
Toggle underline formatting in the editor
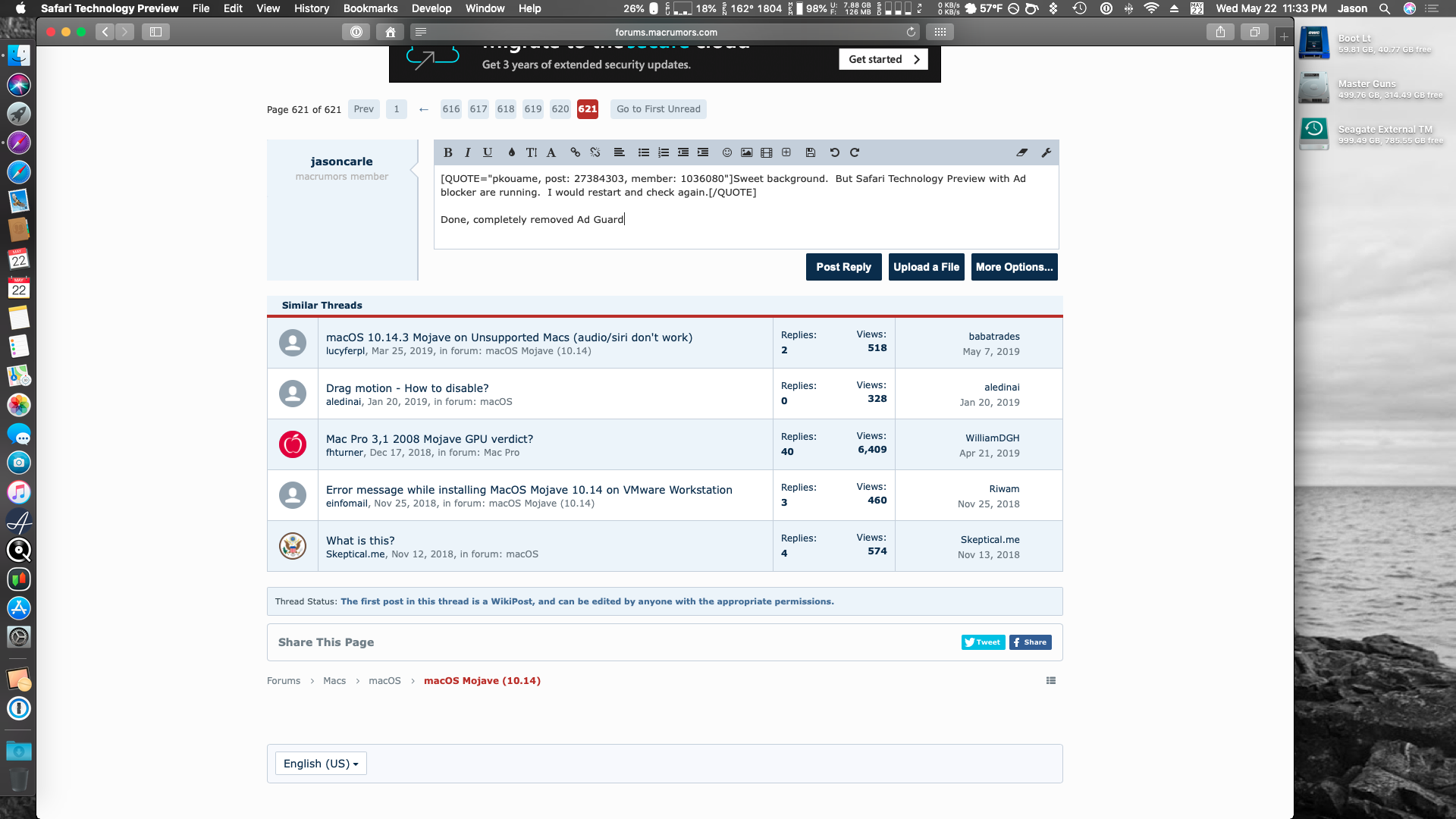488,152
